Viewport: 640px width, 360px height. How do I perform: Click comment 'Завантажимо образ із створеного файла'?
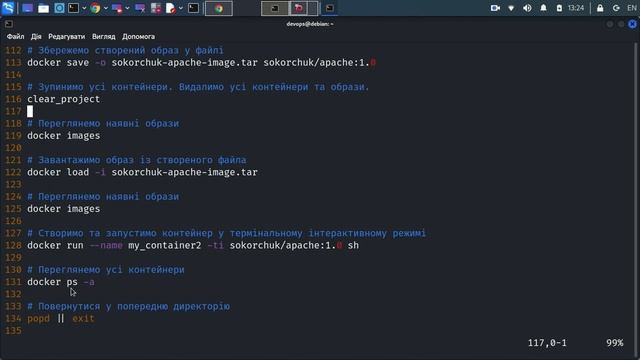[142, 160]
